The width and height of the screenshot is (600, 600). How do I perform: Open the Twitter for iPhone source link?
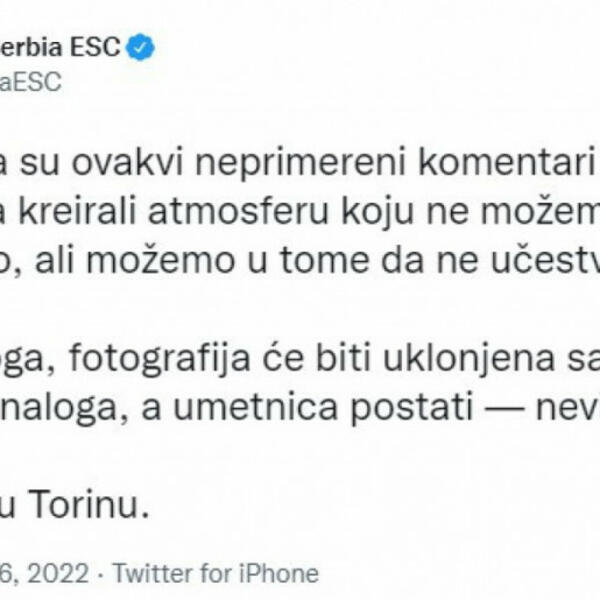(x=215, y=573)
